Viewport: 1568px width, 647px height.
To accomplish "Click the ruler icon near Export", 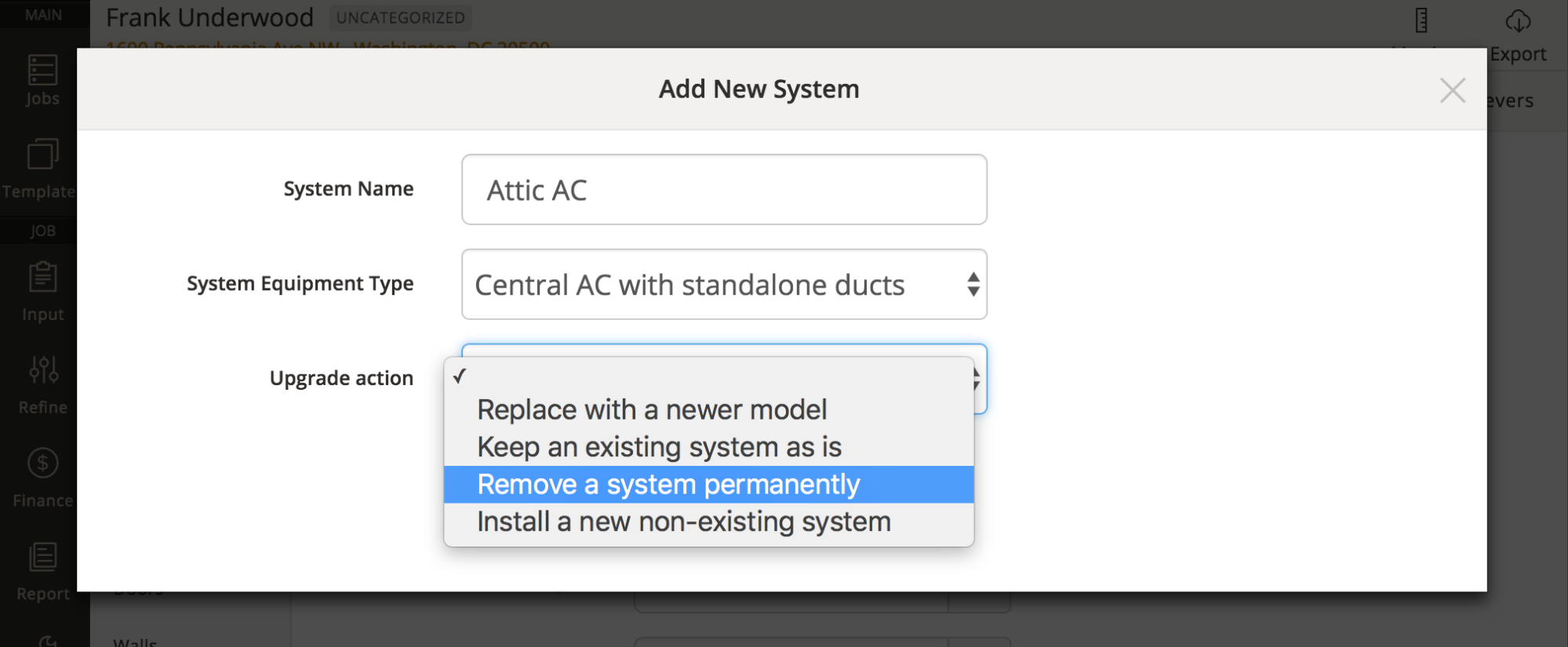I will (x=1421, y=20).
